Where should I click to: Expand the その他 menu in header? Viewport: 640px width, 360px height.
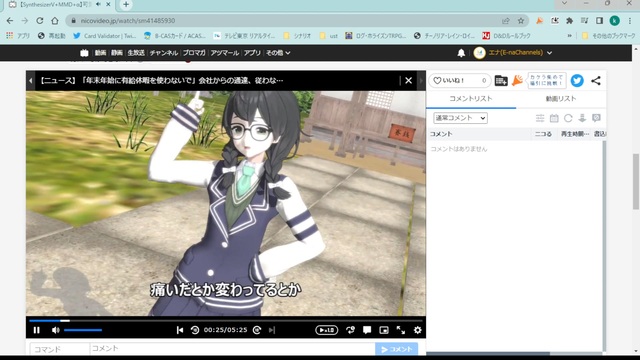pyautogui.click(x=278, y=53)
